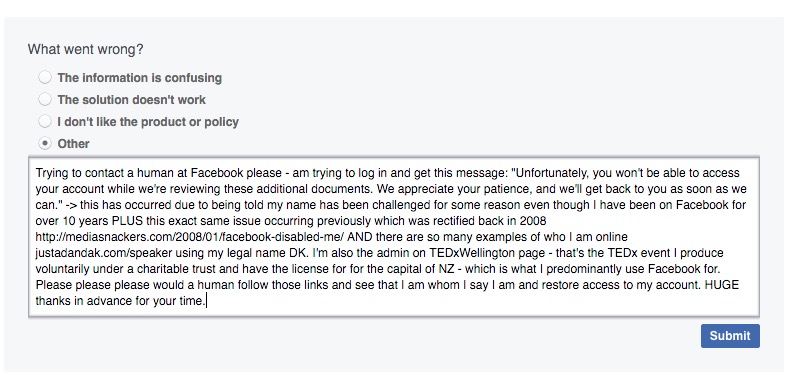
Task: Click the 'The information is confusing' label text
Action: 140,78
